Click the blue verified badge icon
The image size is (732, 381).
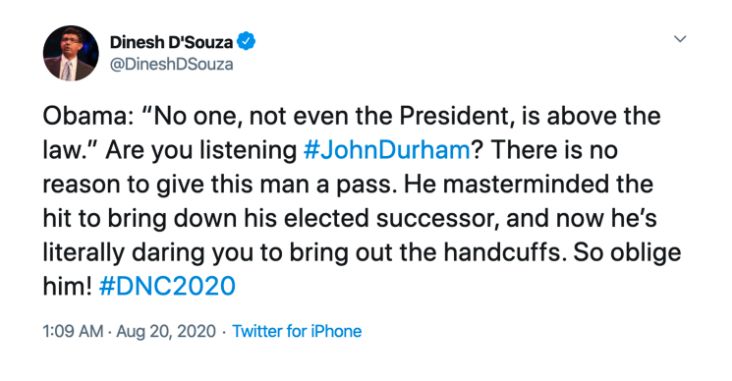(246, 42)
